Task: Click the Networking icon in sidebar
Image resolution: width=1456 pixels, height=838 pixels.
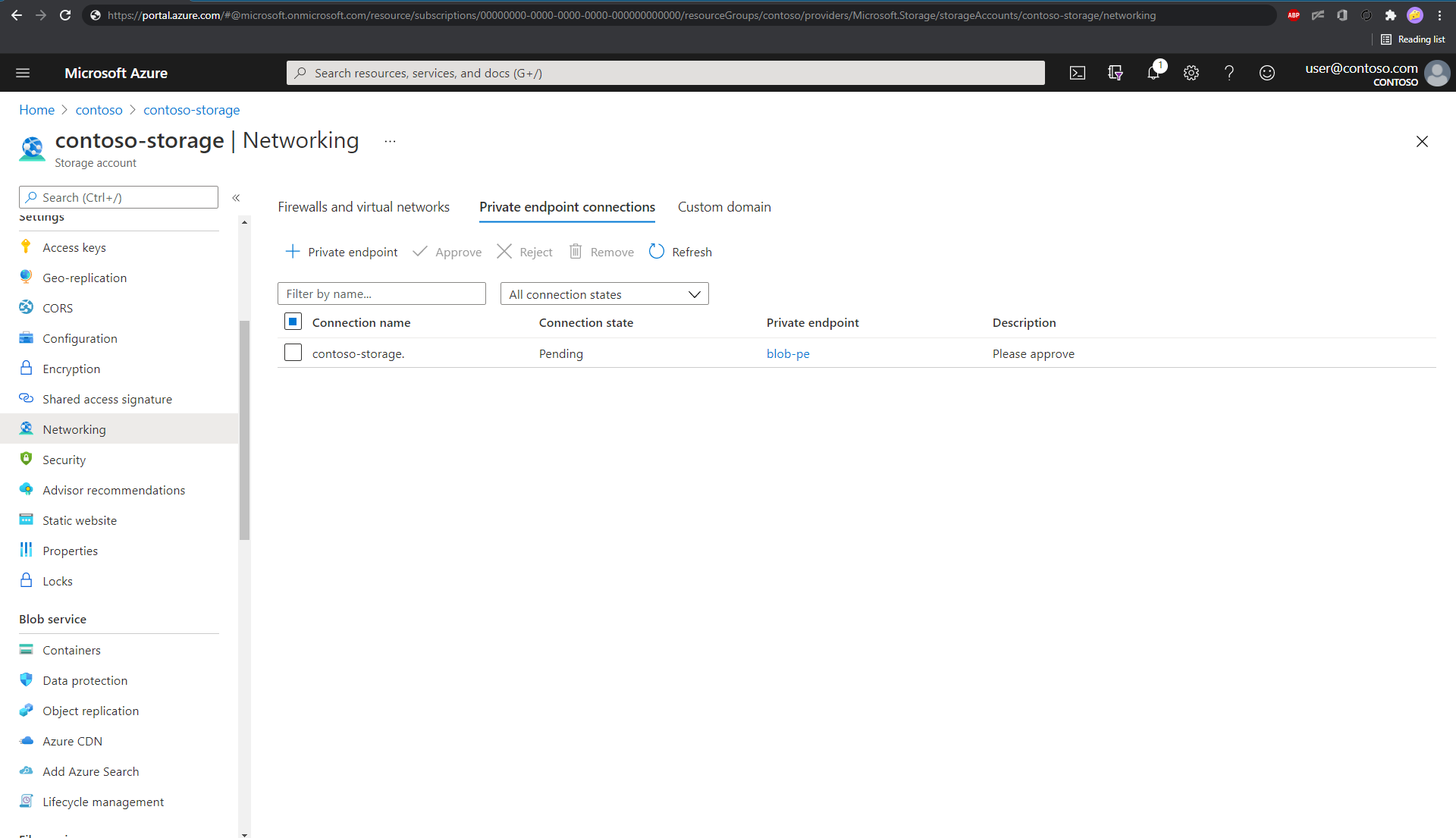Action: click(x=26, y=429)
